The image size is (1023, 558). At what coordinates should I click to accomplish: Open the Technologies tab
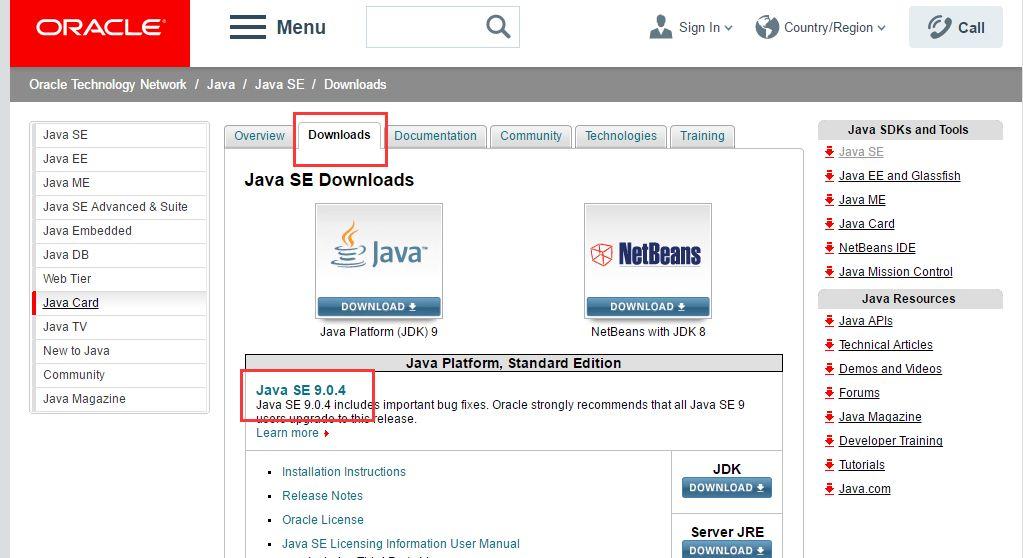click(620, 136)
